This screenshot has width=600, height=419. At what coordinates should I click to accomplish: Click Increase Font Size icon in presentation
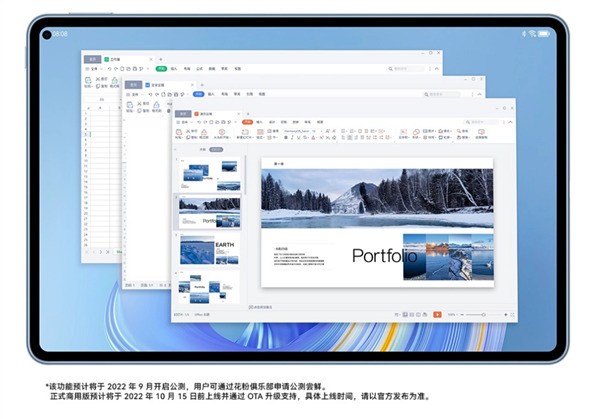tap(328, 131)
